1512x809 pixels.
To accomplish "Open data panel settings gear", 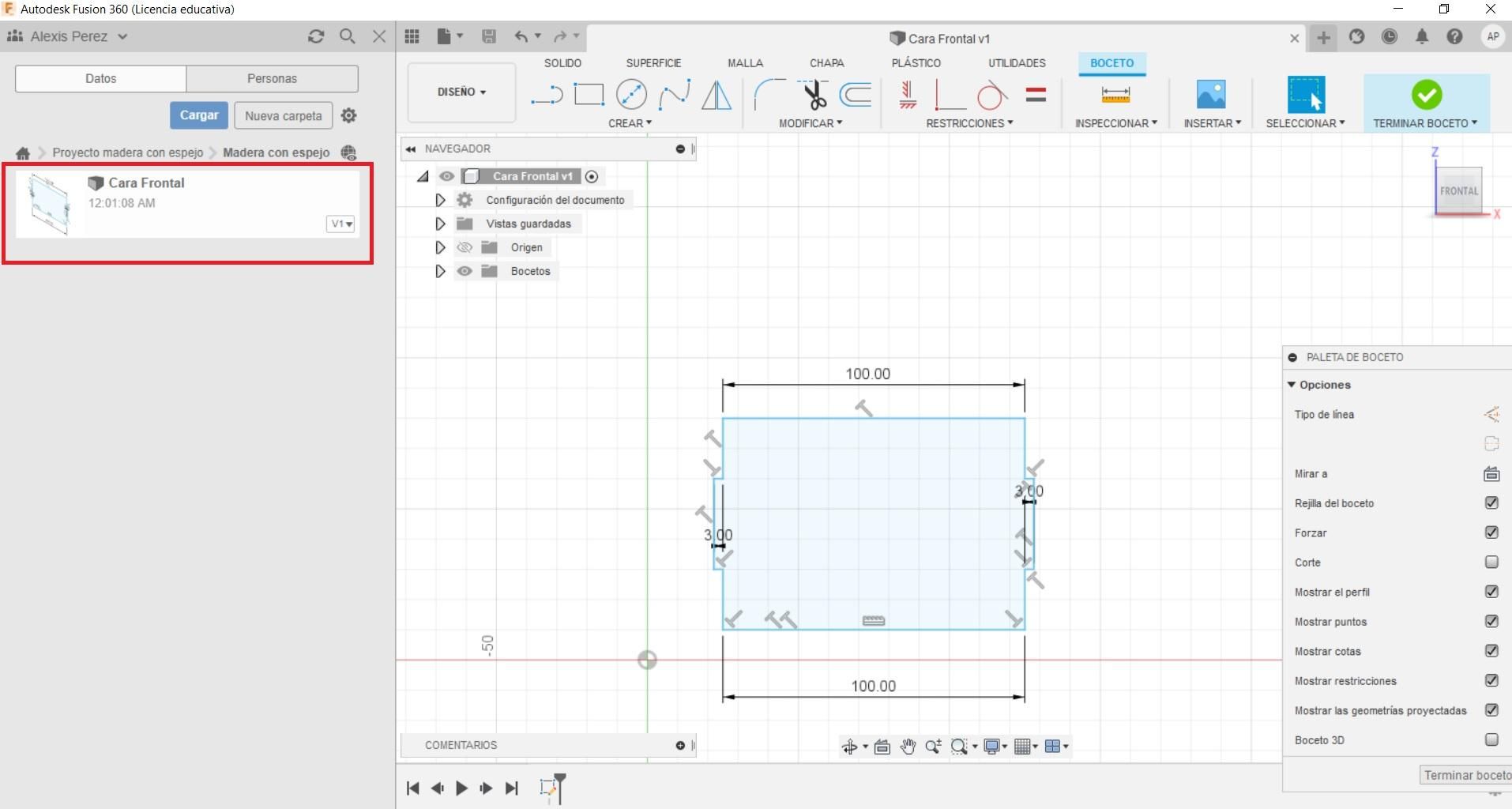I will (348, 115).
